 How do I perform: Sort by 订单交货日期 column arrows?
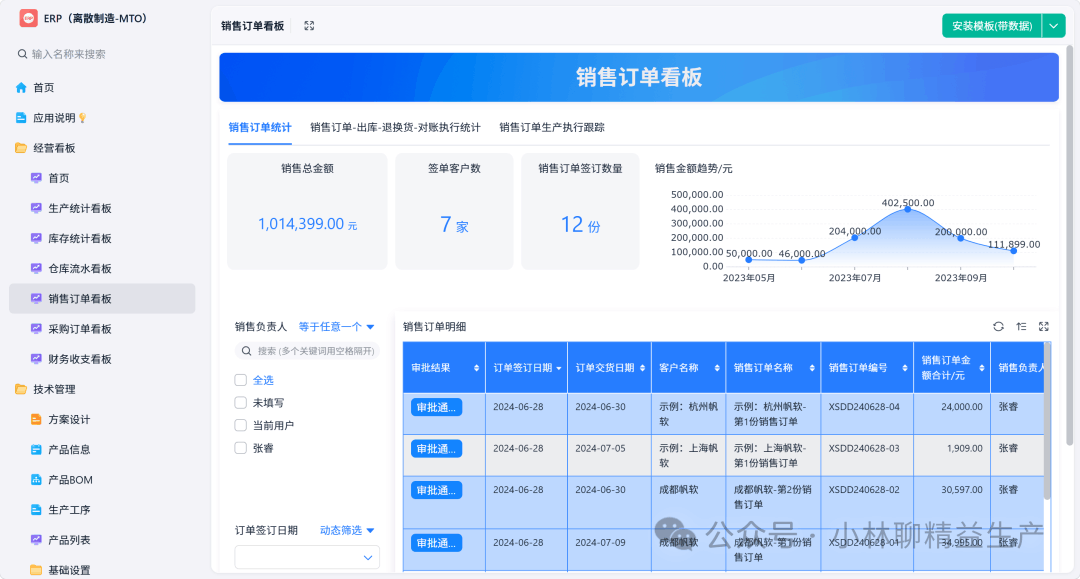click(643, 368)
